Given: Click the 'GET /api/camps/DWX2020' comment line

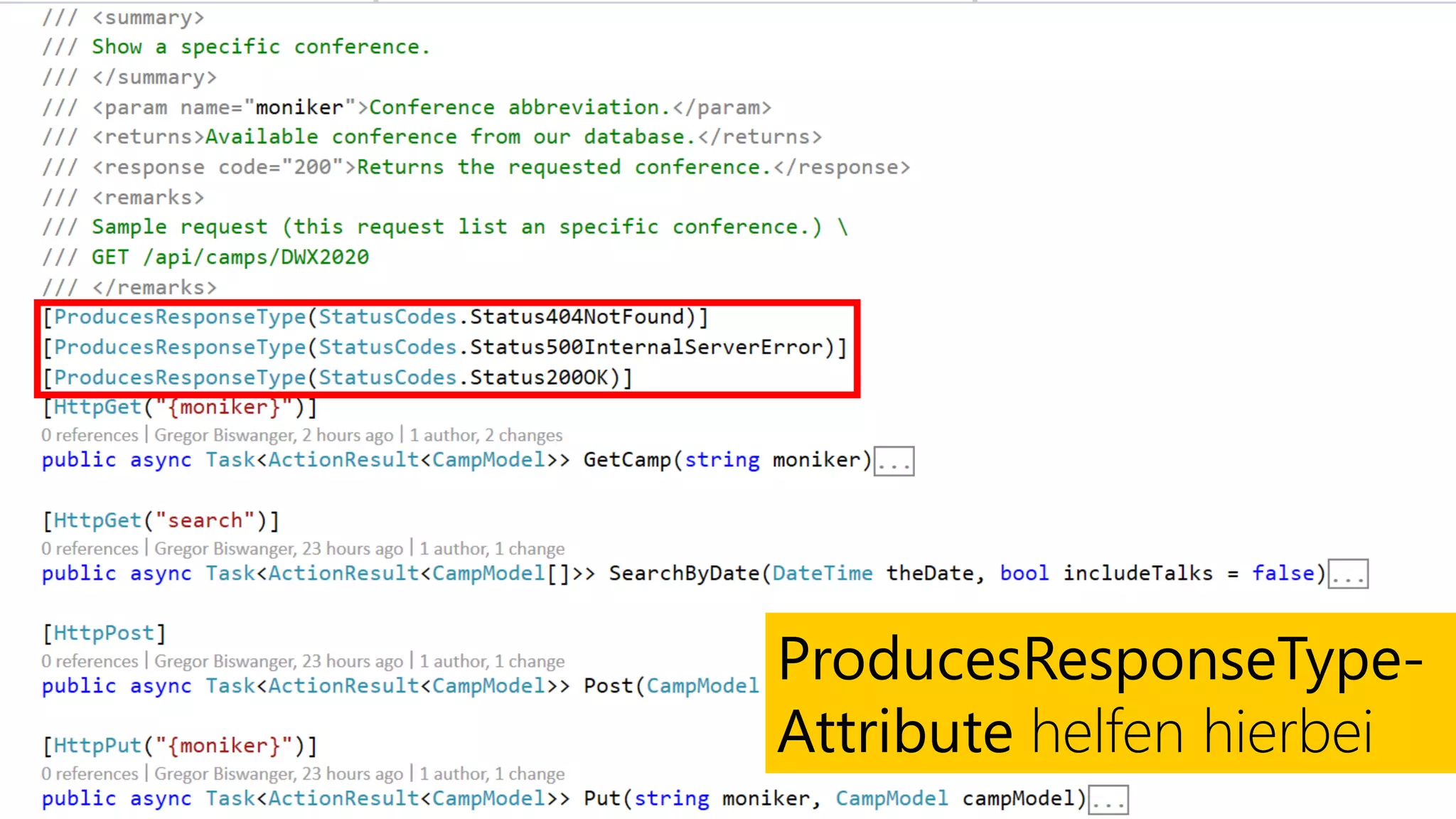Looking at the screenshot, I should point(230,257).
